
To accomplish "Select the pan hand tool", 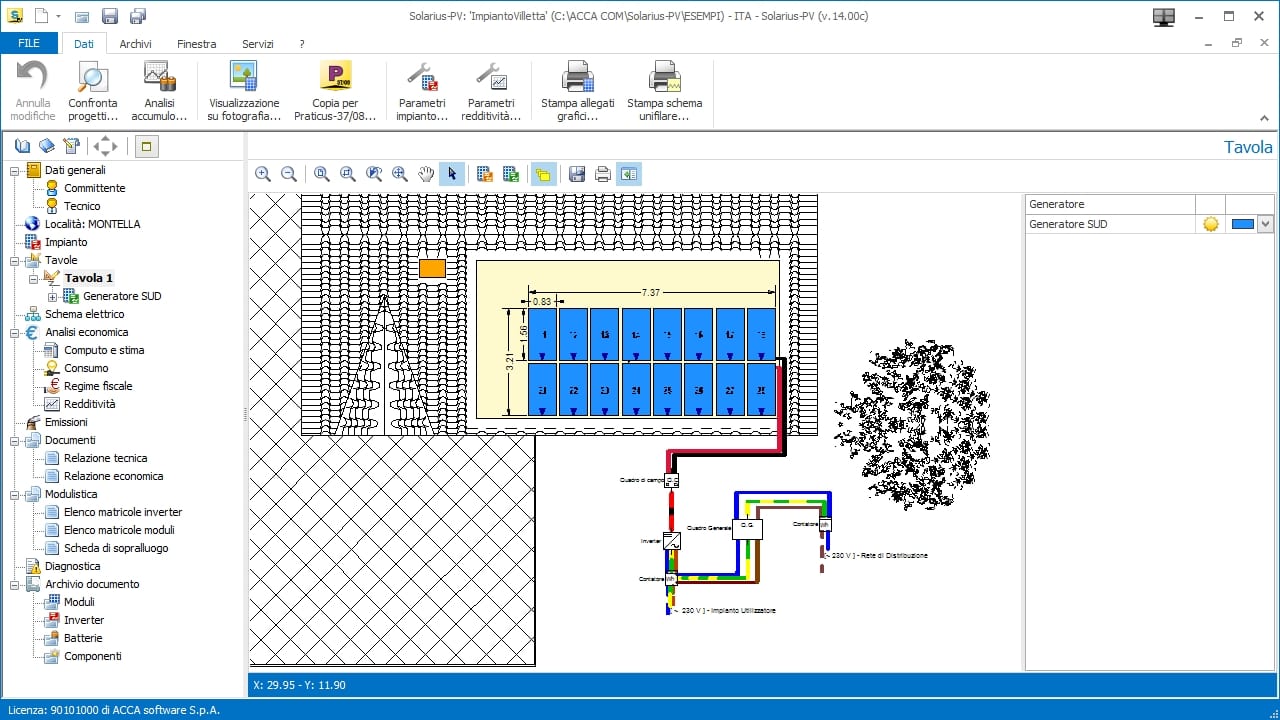I will pyautogui.click(x=426, y=174).
